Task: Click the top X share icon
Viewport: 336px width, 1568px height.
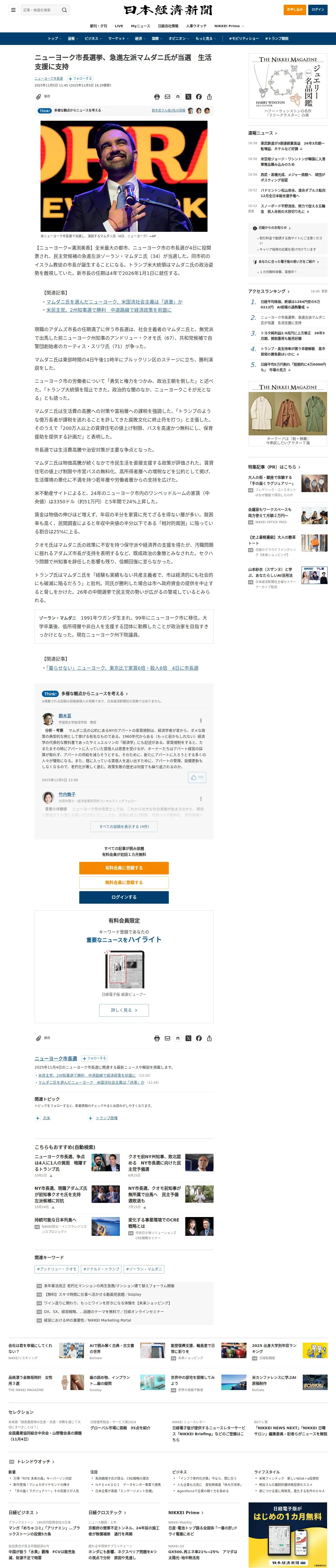Action: point(188,97)
